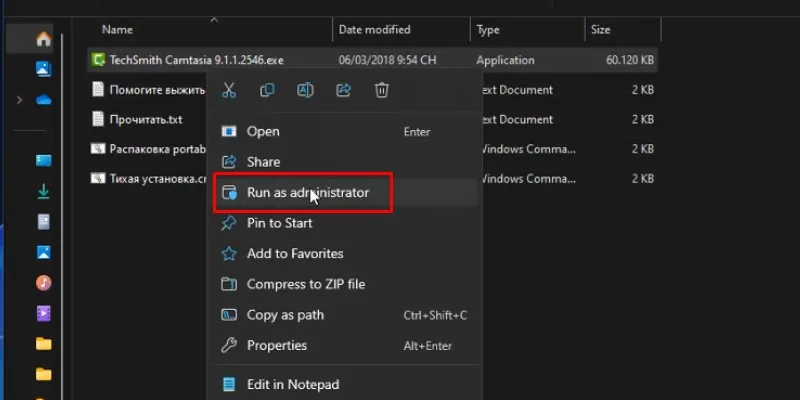Choose Run as administrator

[307, 193]
